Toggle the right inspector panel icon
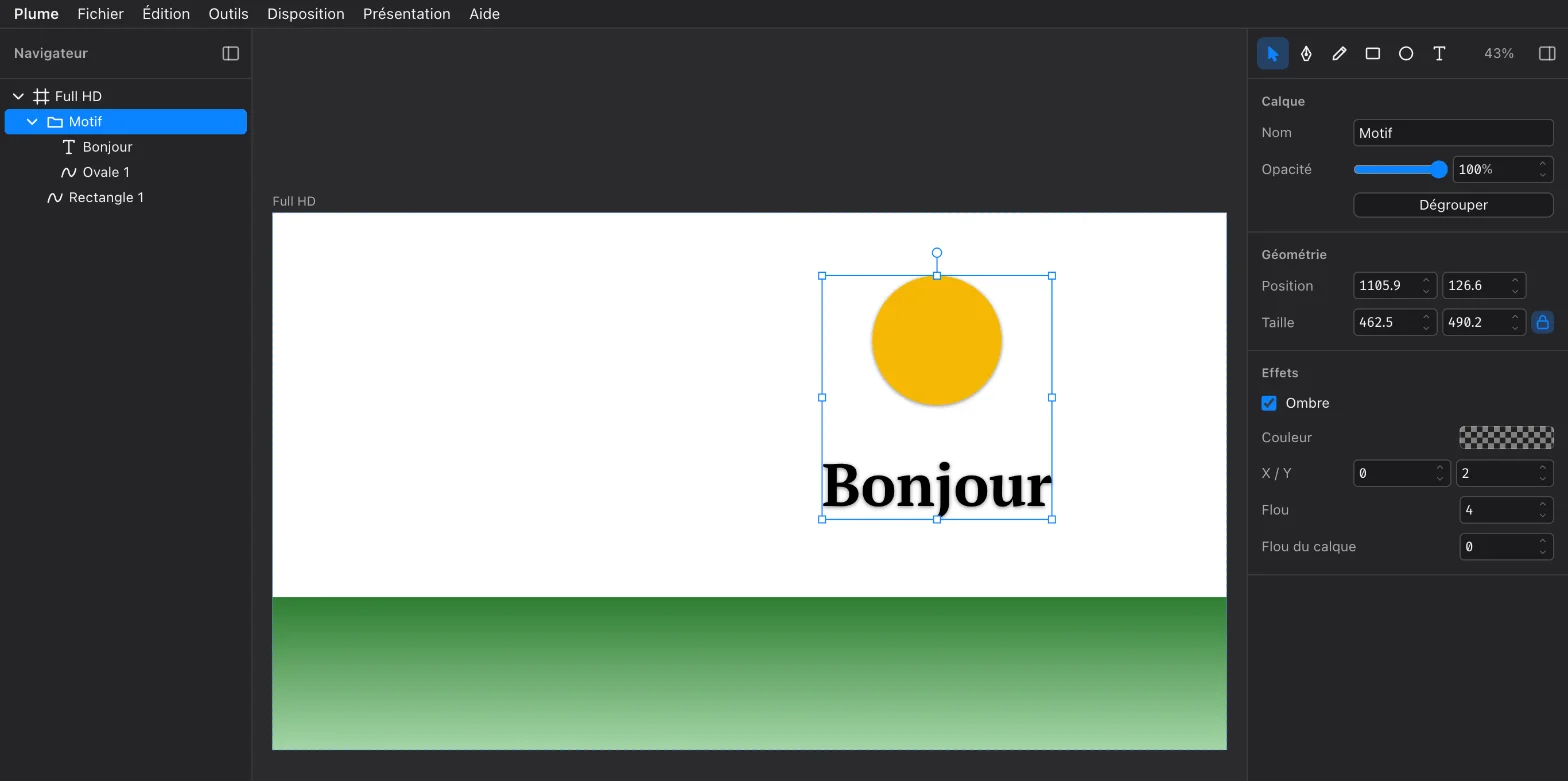The image size is (1568, 781). click(x=1547, y=53)
